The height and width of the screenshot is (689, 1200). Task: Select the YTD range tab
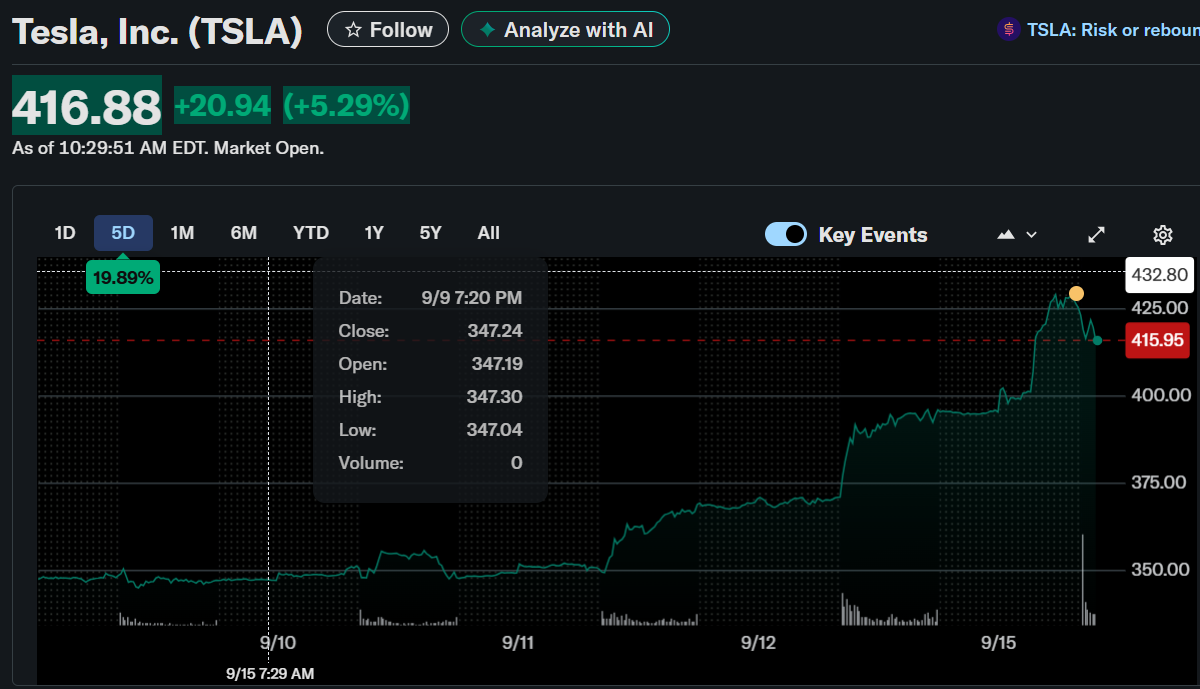pos(311,233)
